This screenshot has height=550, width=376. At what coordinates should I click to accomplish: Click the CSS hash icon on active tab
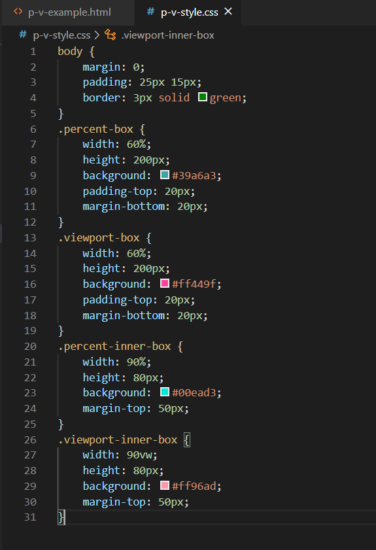coord(151,12)
